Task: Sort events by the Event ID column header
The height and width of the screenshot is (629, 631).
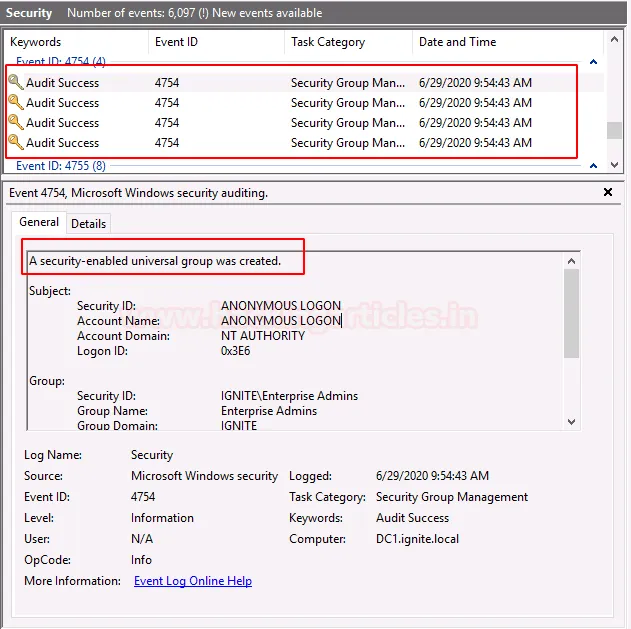Action: click(176, 42)
